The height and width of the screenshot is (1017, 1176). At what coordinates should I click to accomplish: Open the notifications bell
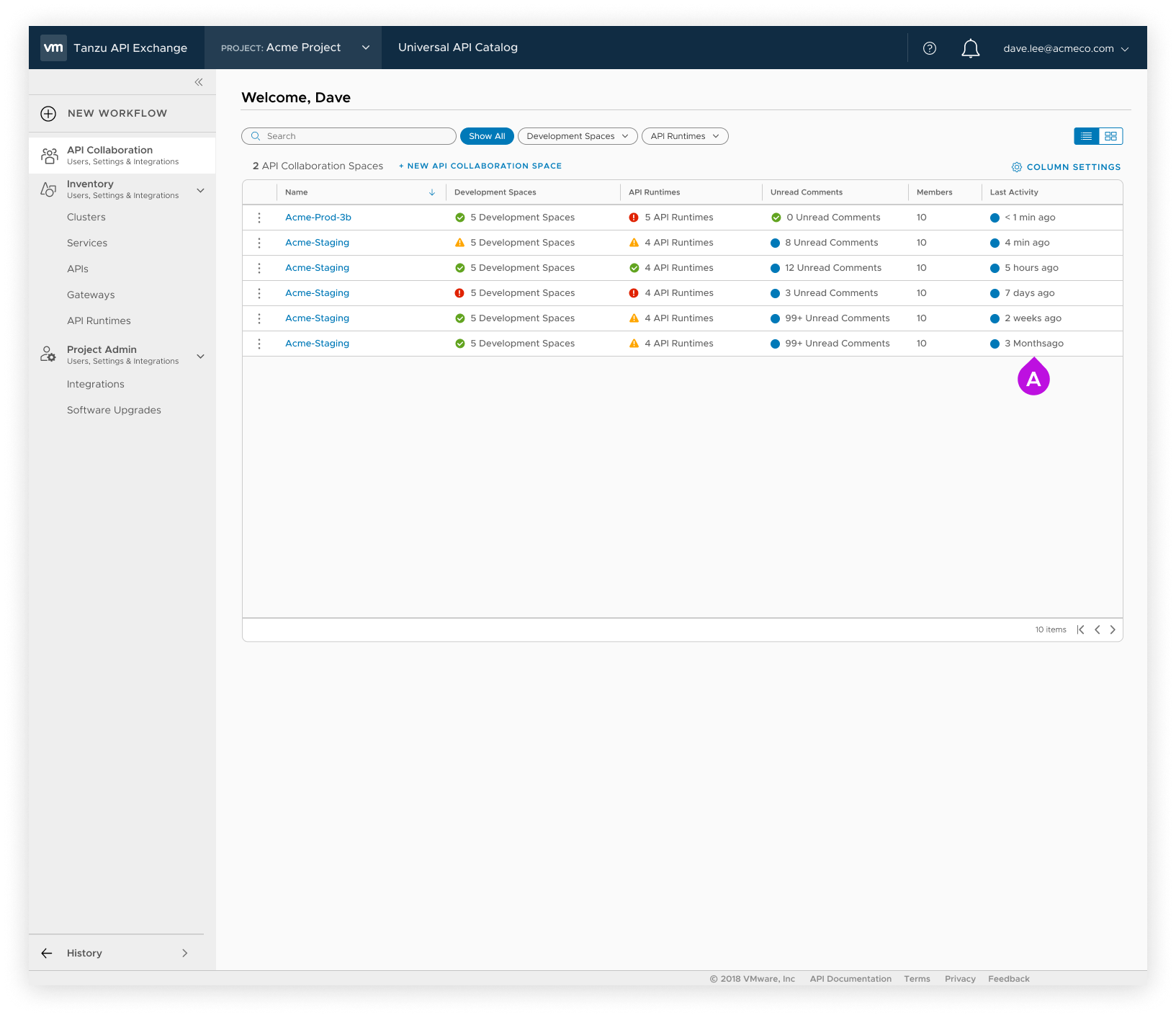[x=971, y=48]
